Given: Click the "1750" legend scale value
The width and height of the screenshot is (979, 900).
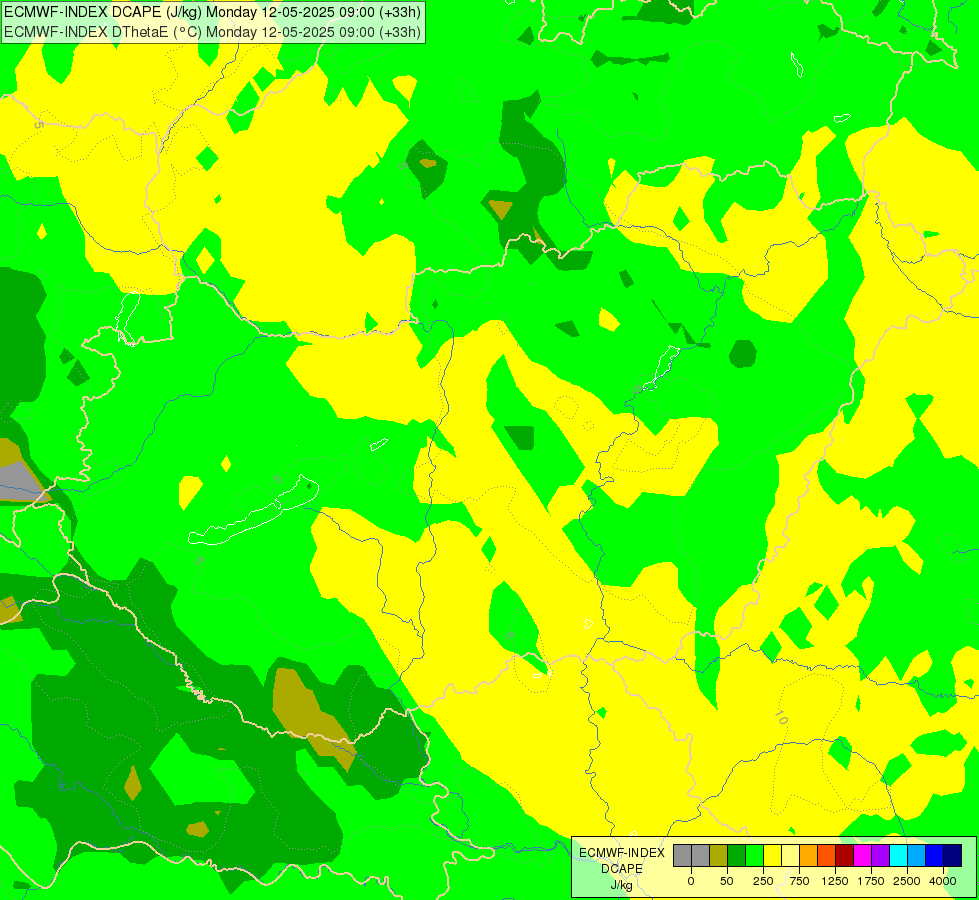Looking at the screenshot, I should click(x=871, y=881).
